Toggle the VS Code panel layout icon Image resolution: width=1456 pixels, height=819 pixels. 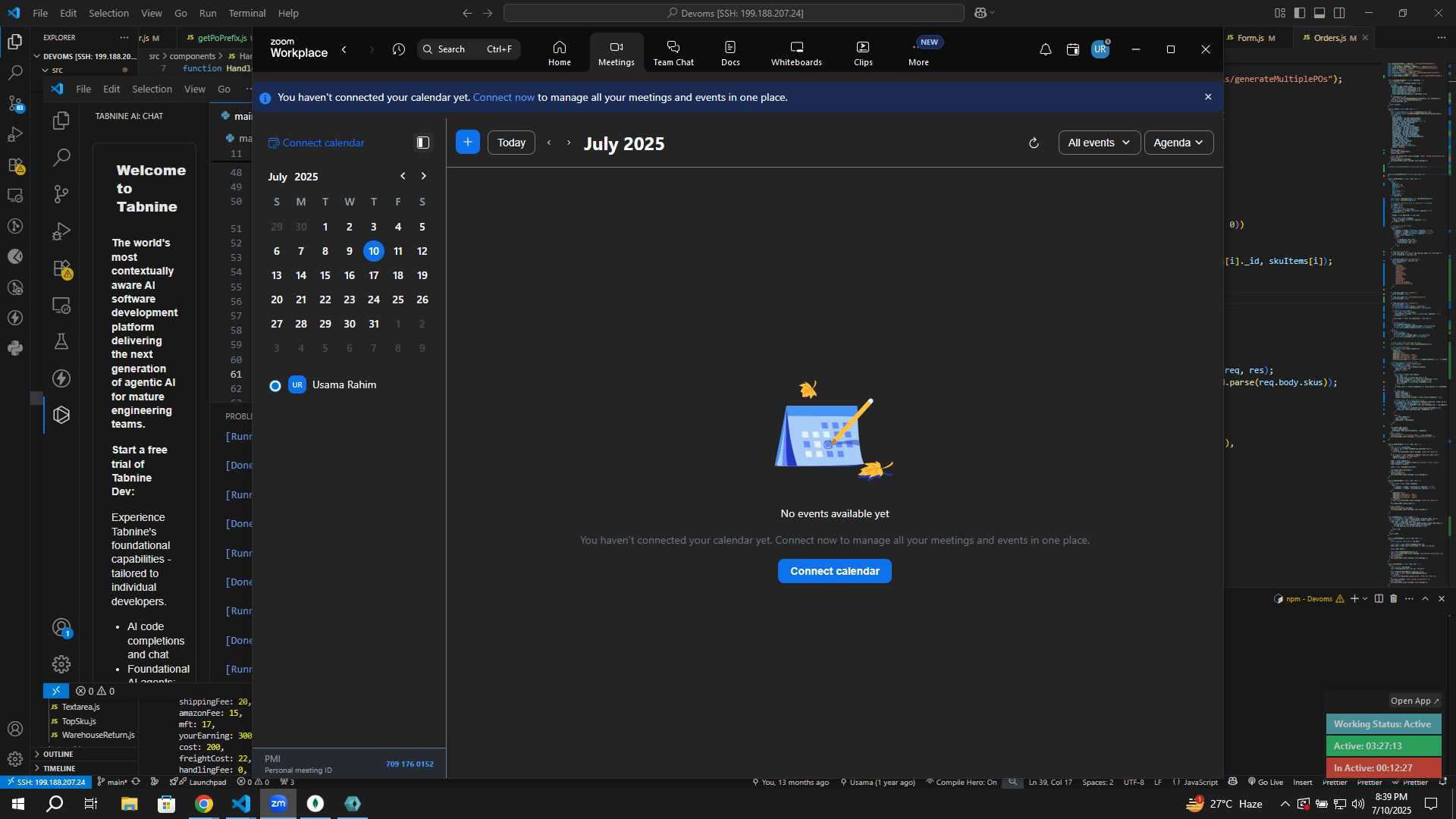pyautogui.click(x=1319, y=13)
